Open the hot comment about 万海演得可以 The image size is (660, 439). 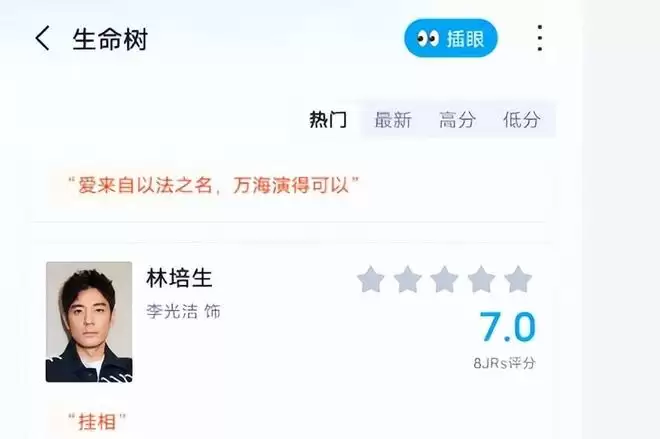tap(214, 185)
